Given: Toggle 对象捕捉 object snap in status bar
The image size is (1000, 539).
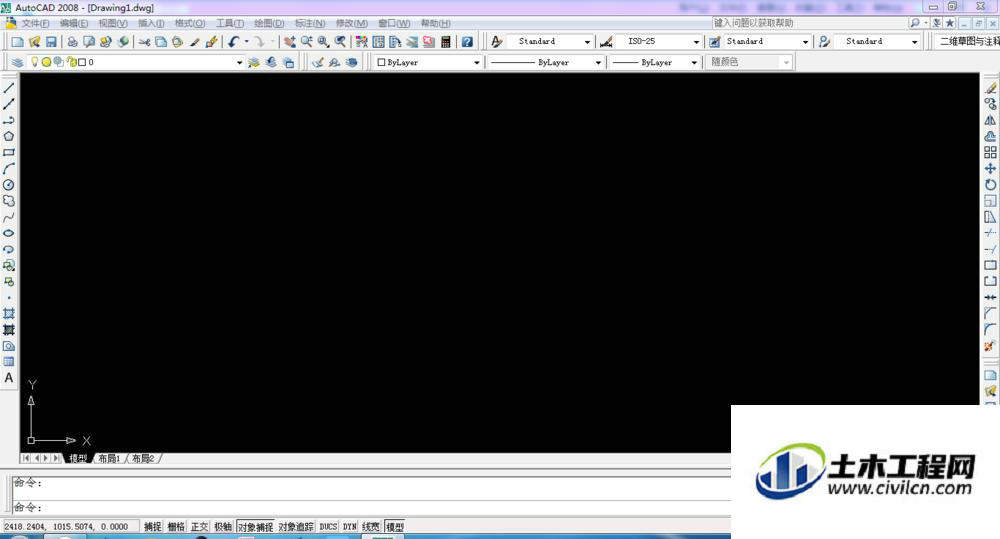Looking at the screenshot, I should [255, 527].
